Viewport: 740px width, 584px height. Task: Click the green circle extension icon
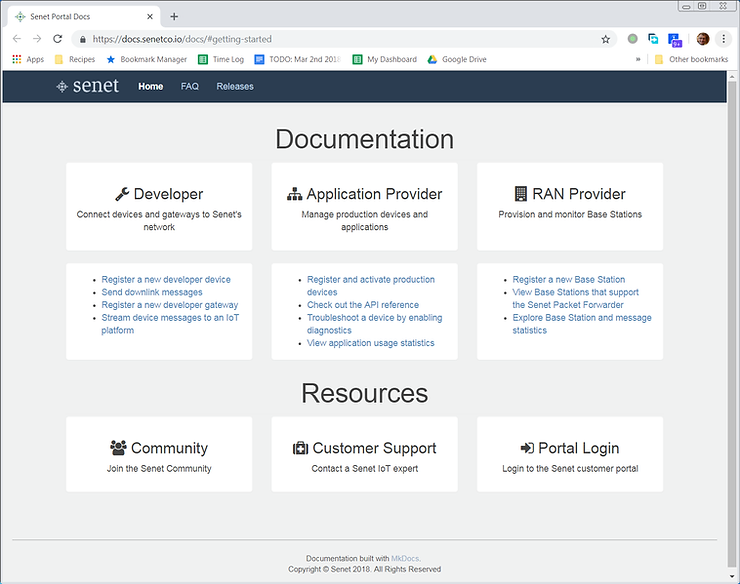[x=632, y=39]
